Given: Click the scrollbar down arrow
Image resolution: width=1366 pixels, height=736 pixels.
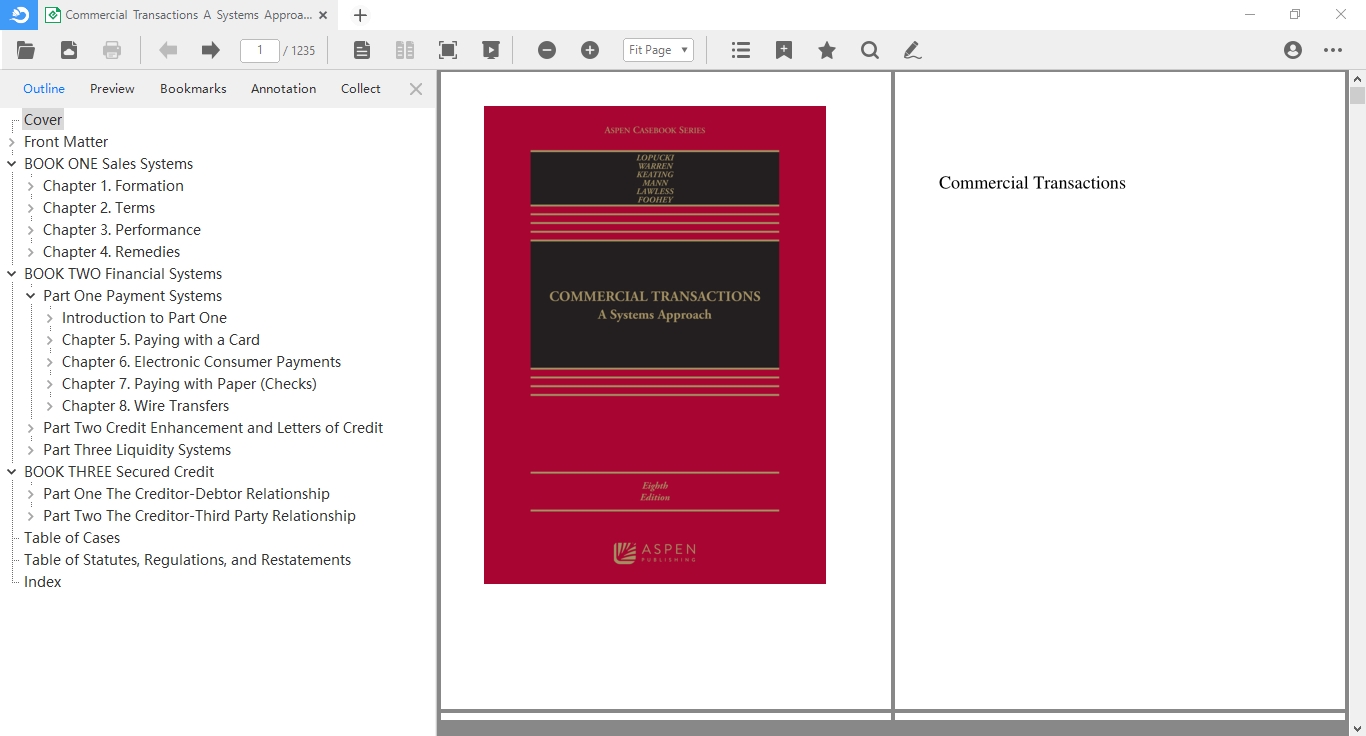Looking at the screenshot, I should click(1357, 728).
